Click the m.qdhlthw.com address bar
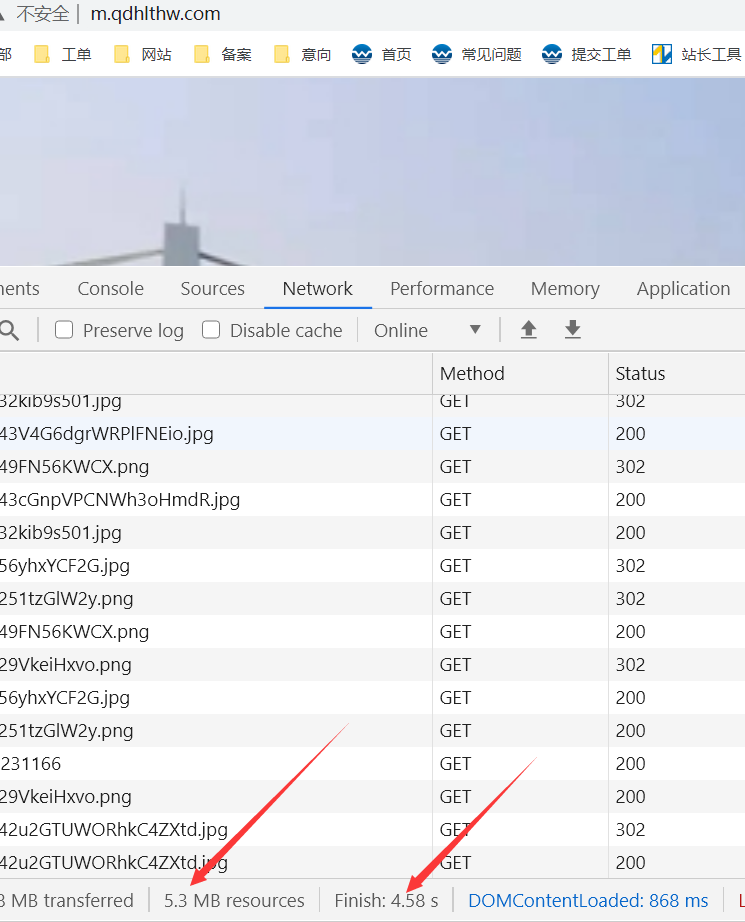This screenshot has width=745, height=922. (156, 14)
